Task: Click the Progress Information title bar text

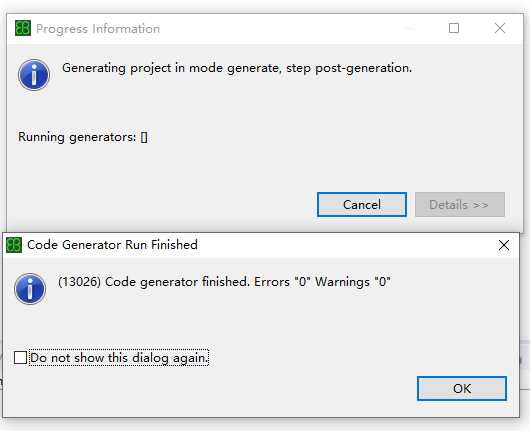Action: tap(98, 29)
